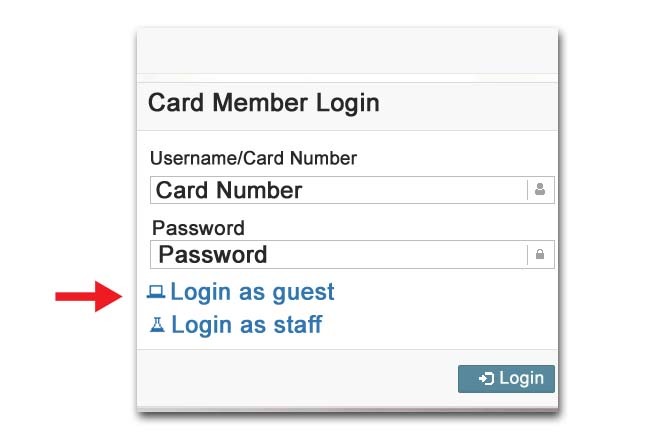
Task: Click the laptop icon beside Login as guest
Action: pos(156,292)
